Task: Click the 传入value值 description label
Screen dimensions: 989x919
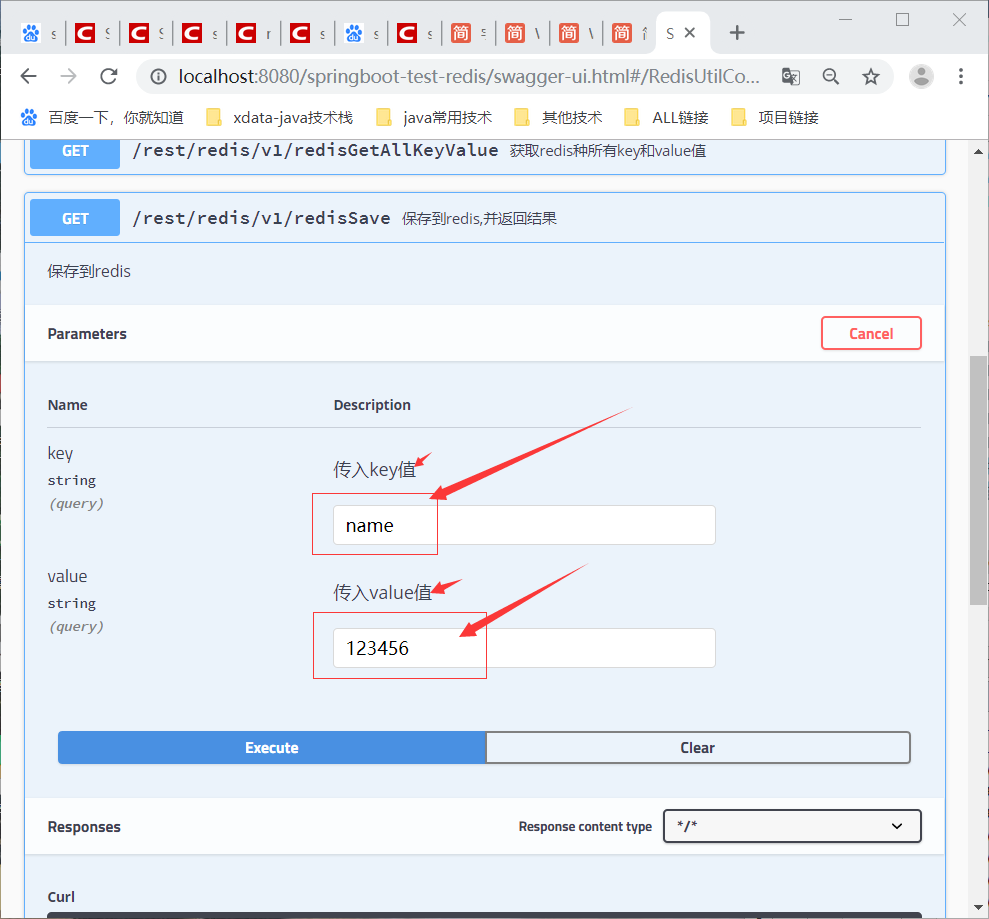Action: click(x=382, y=592)
